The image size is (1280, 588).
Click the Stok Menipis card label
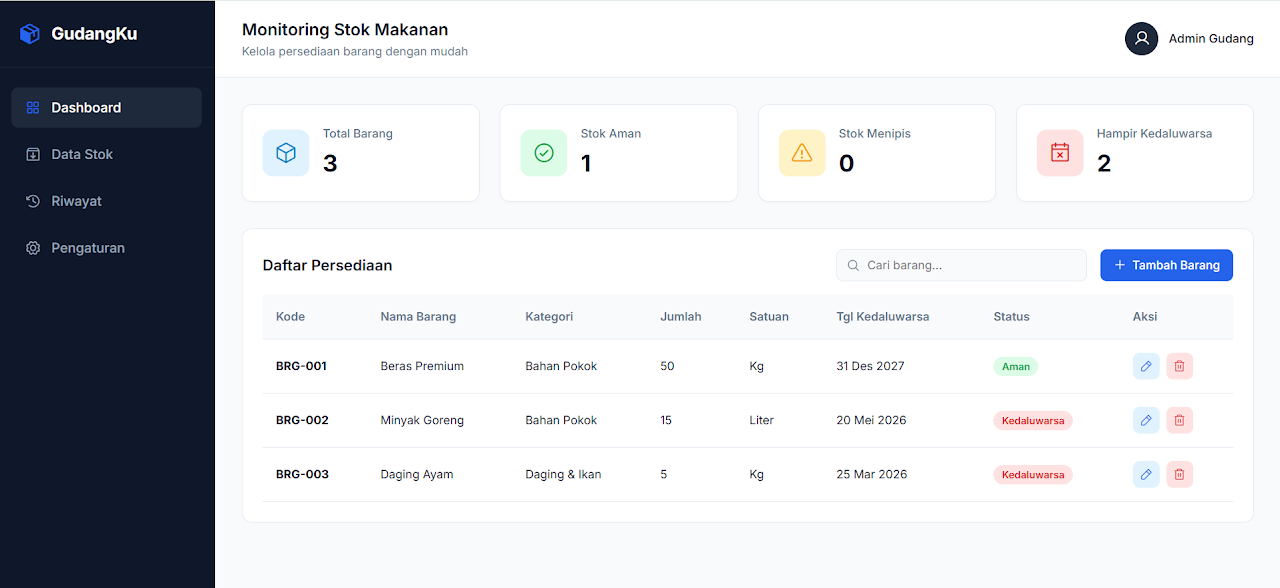(875, 133)
